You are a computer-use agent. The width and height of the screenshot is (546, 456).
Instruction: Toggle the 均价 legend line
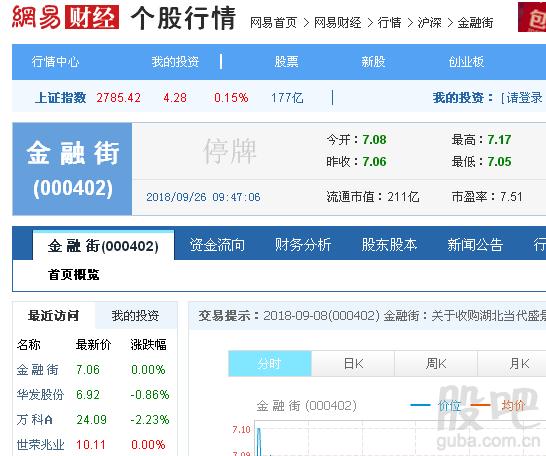(498, 405)
